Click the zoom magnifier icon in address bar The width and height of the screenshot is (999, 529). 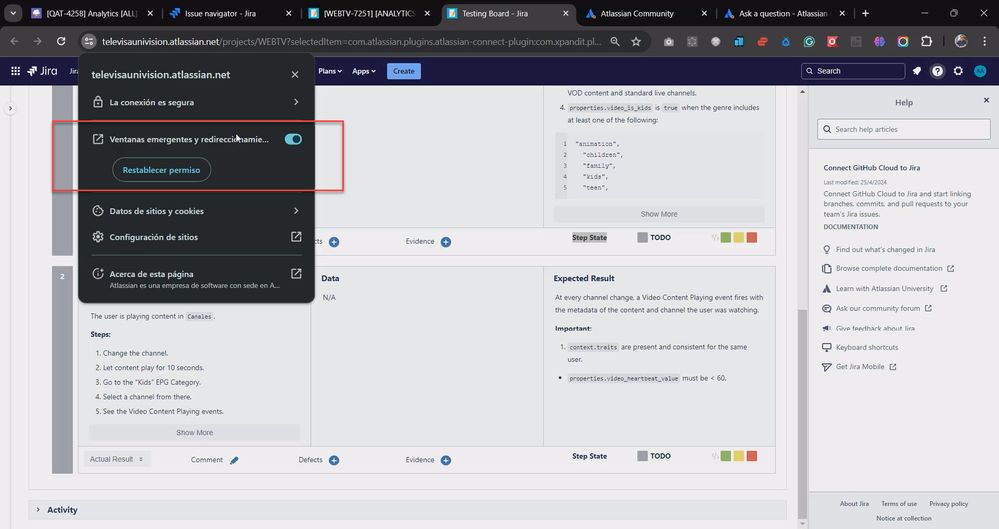615,41
